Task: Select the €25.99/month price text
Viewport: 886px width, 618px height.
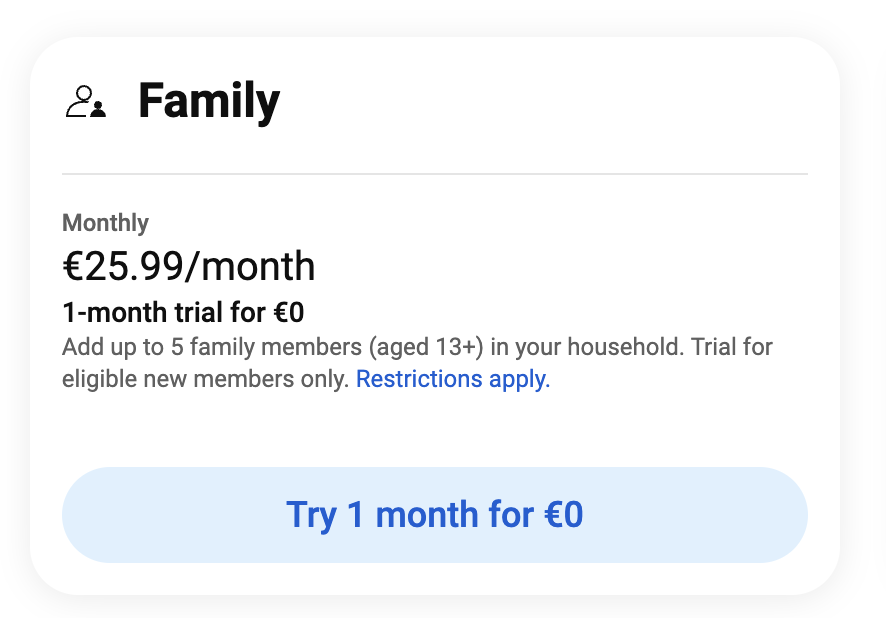Action: coord(189,266)
